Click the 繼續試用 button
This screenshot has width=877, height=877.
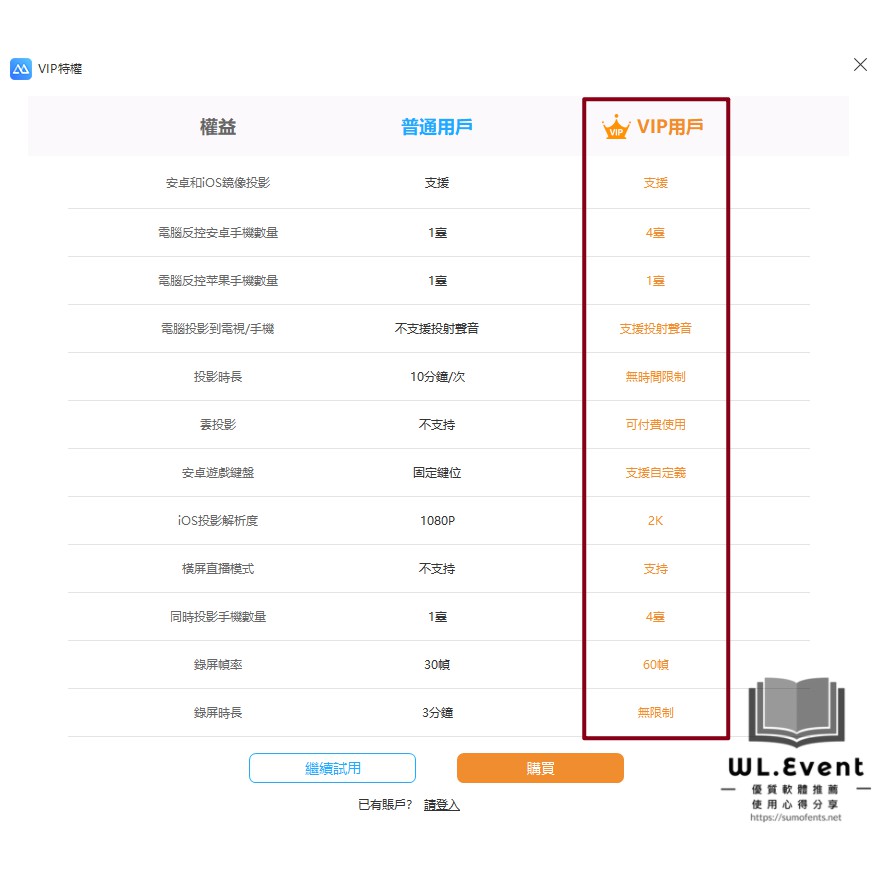pos(332,768)
